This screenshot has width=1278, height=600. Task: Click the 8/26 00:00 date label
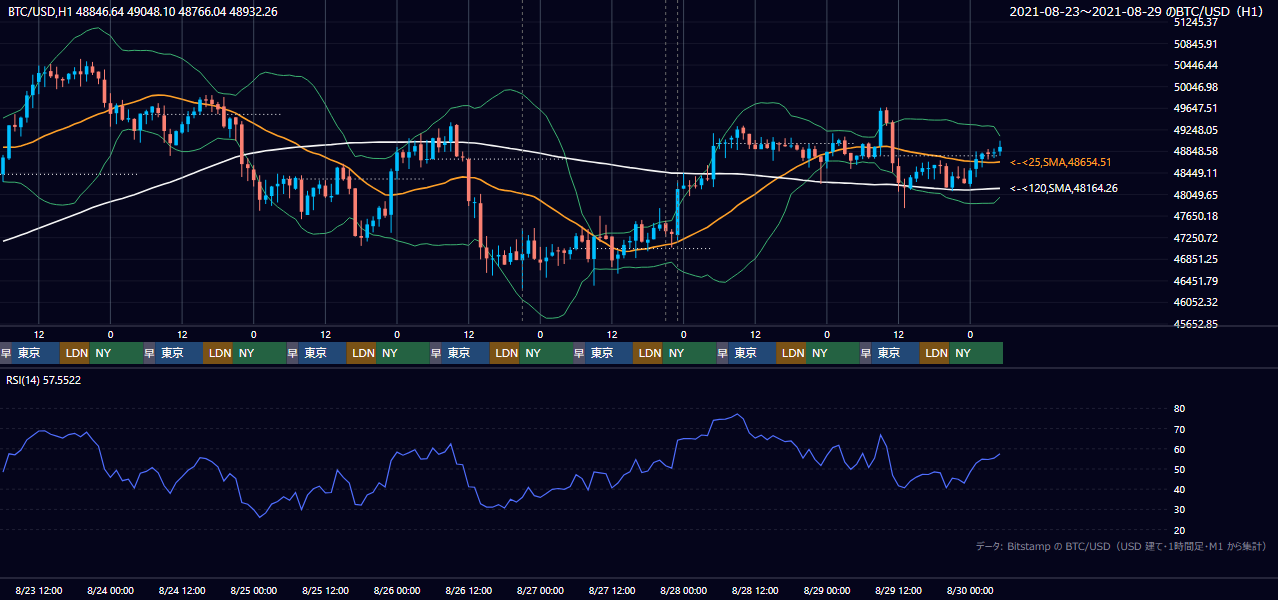coord(397,591)
